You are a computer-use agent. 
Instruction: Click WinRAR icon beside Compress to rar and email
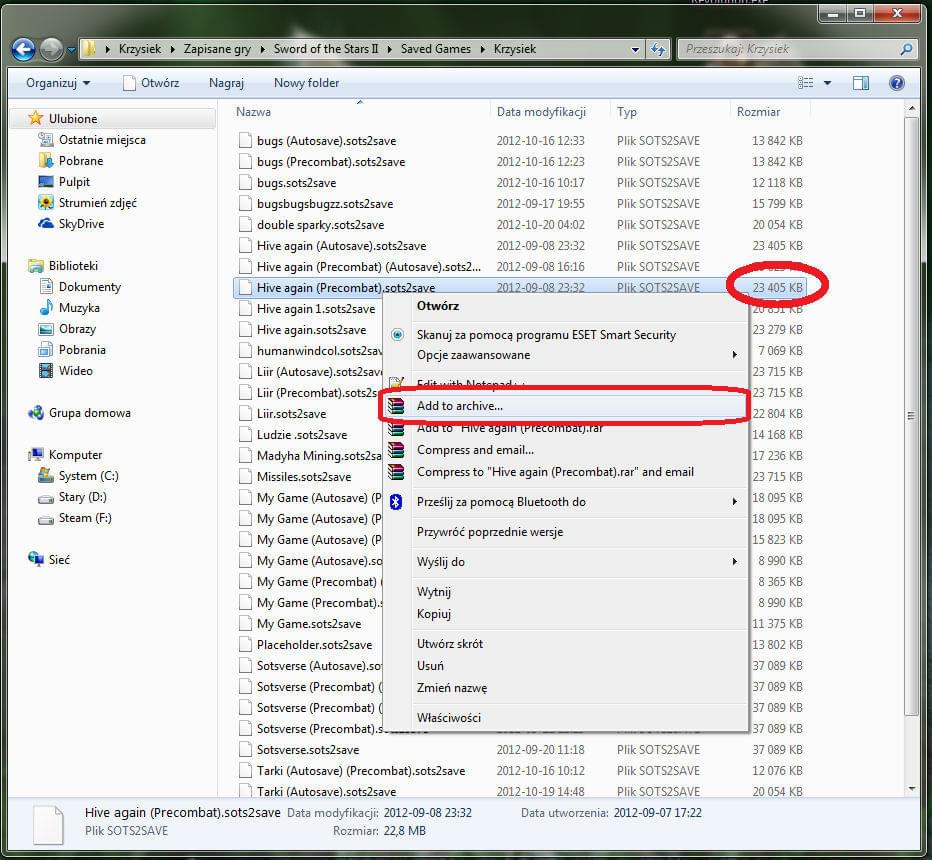(396, 472)
